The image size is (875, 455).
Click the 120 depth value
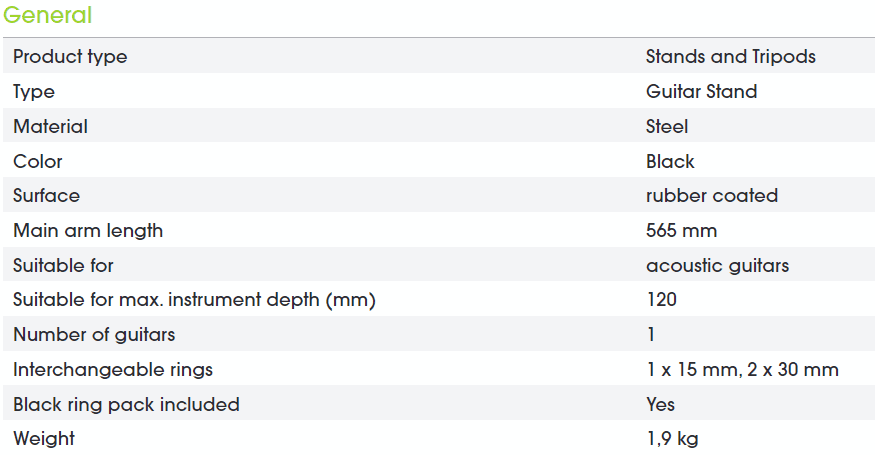[x=661, y=300]
